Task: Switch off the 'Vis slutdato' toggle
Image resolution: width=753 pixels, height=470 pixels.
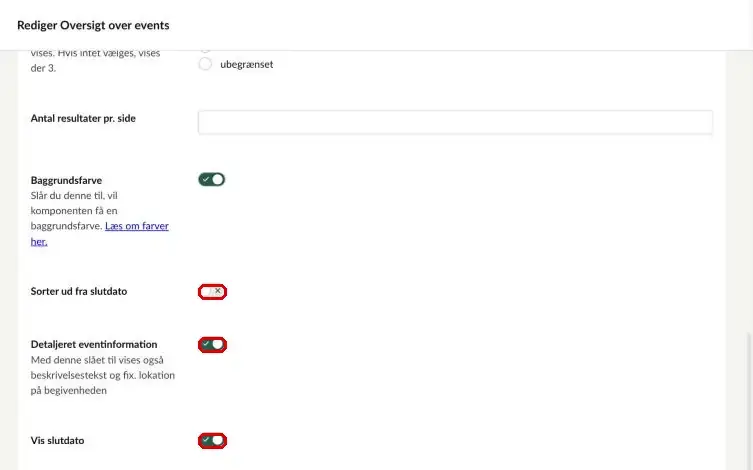Action: 212,441
